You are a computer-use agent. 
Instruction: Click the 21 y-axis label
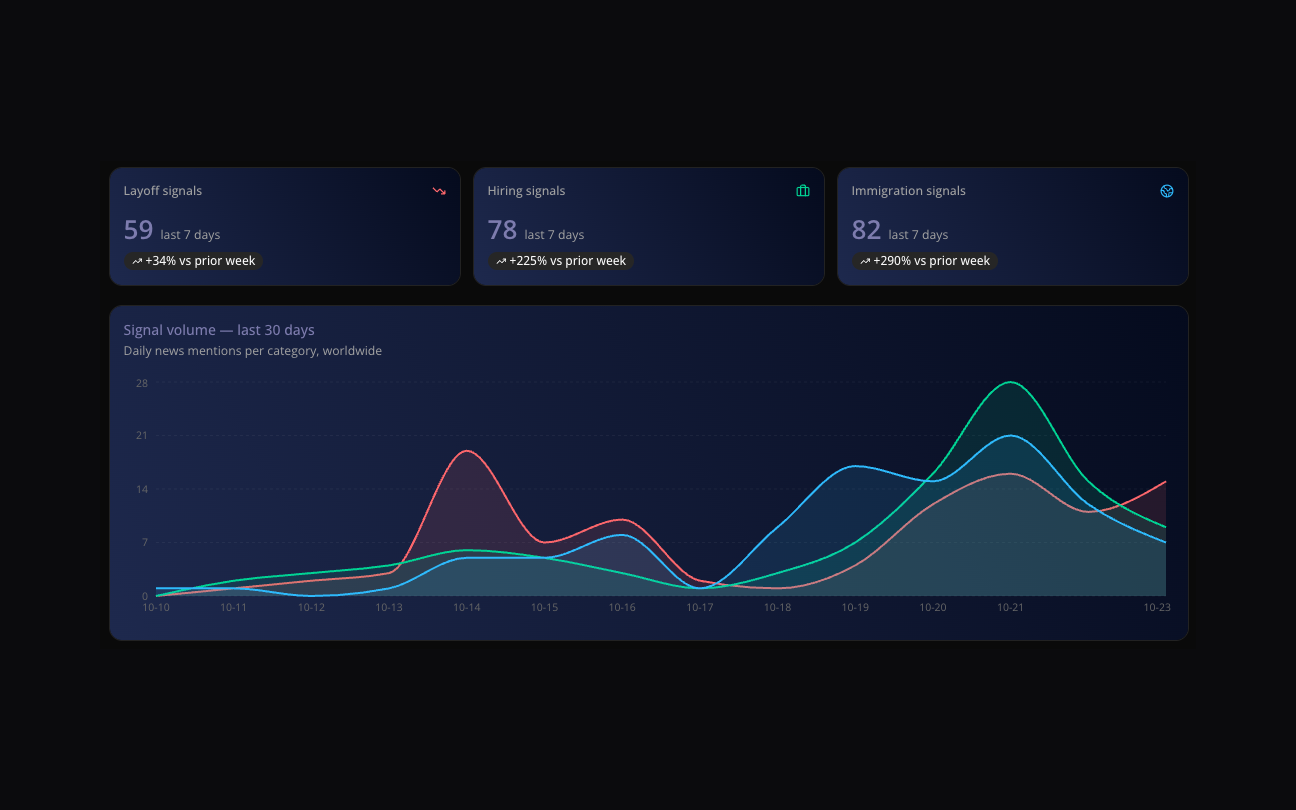(x=142, y=436)
